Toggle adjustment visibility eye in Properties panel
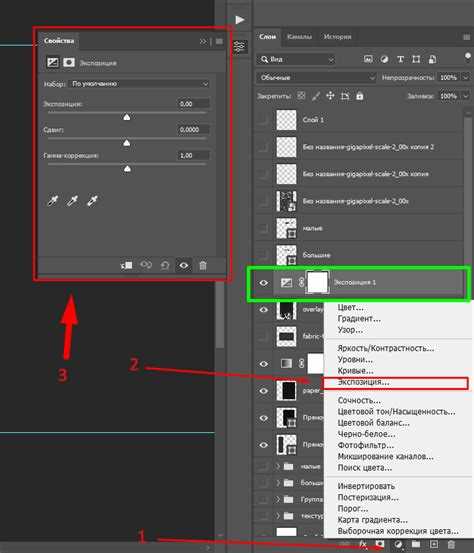The width and height of the screenshot is (474, 553). click(x=184, y=265)
